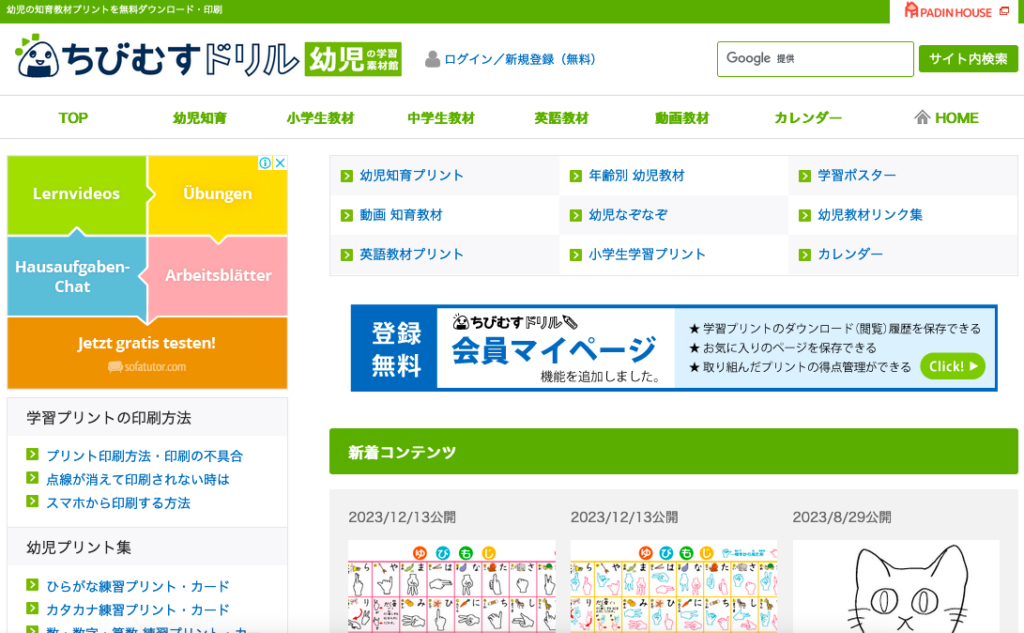Click the Arbeitsblätter tile in the ad

218,276
